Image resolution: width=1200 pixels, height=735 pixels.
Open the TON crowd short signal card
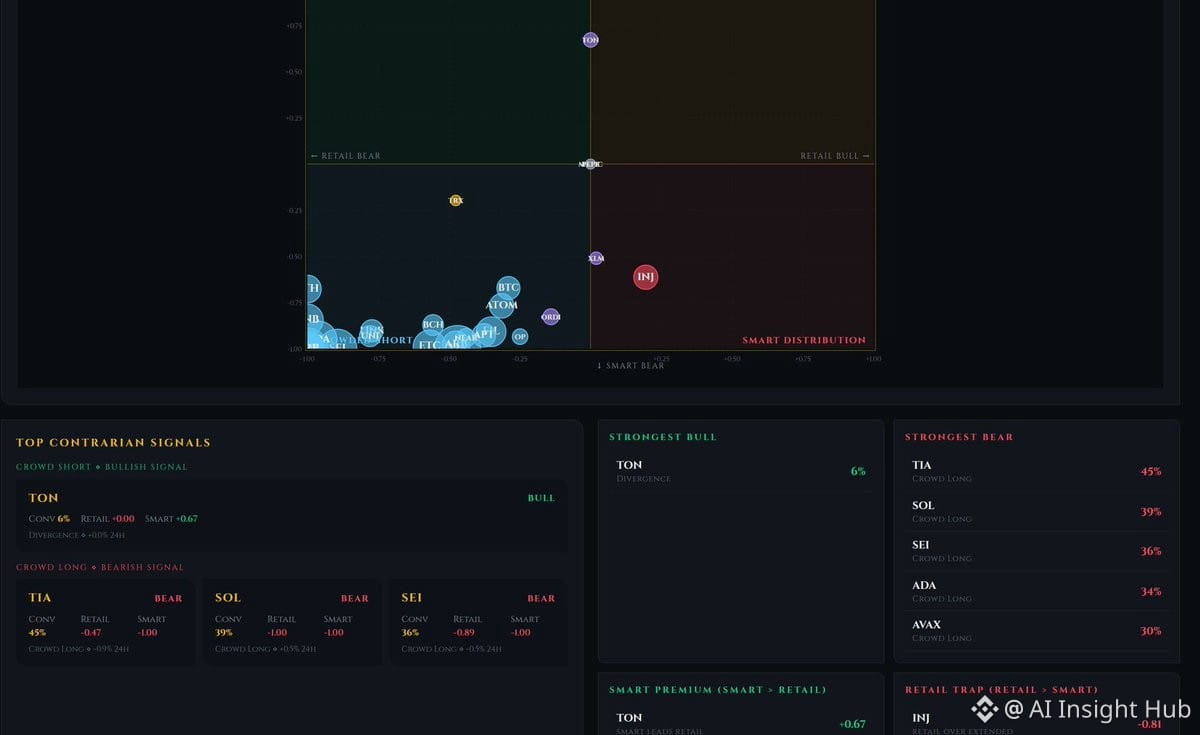(291, 515)
